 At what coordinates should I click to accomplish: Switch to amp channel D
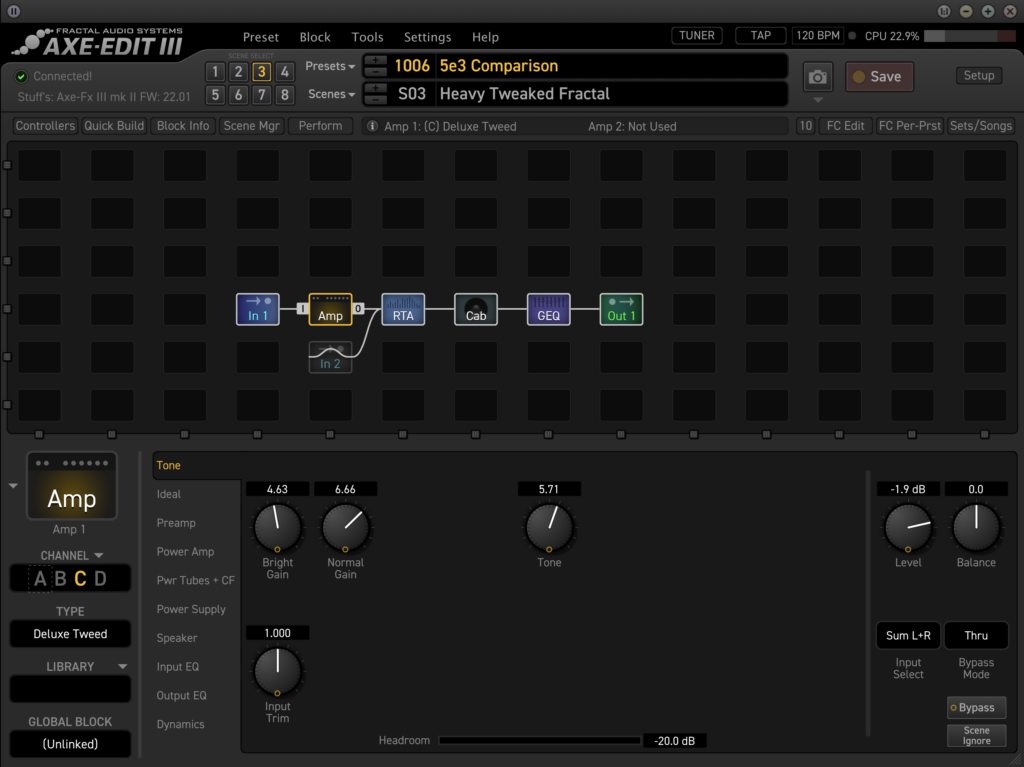tap(101, 579)
